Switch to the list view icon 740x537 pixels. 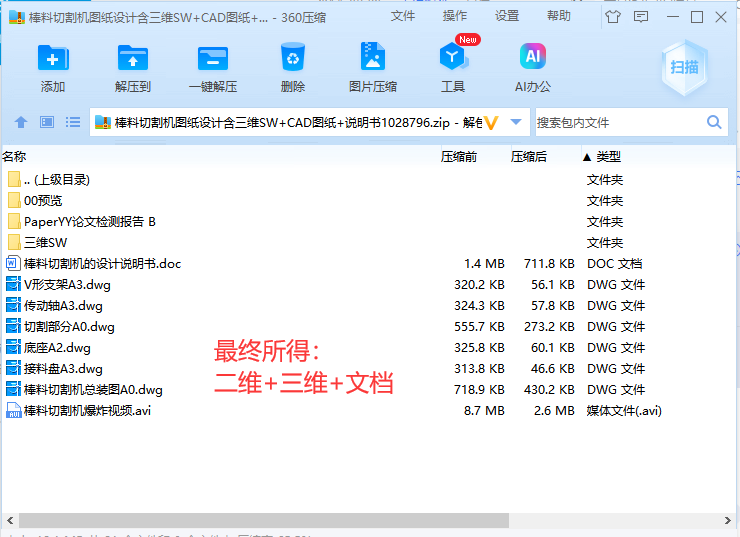73,123
